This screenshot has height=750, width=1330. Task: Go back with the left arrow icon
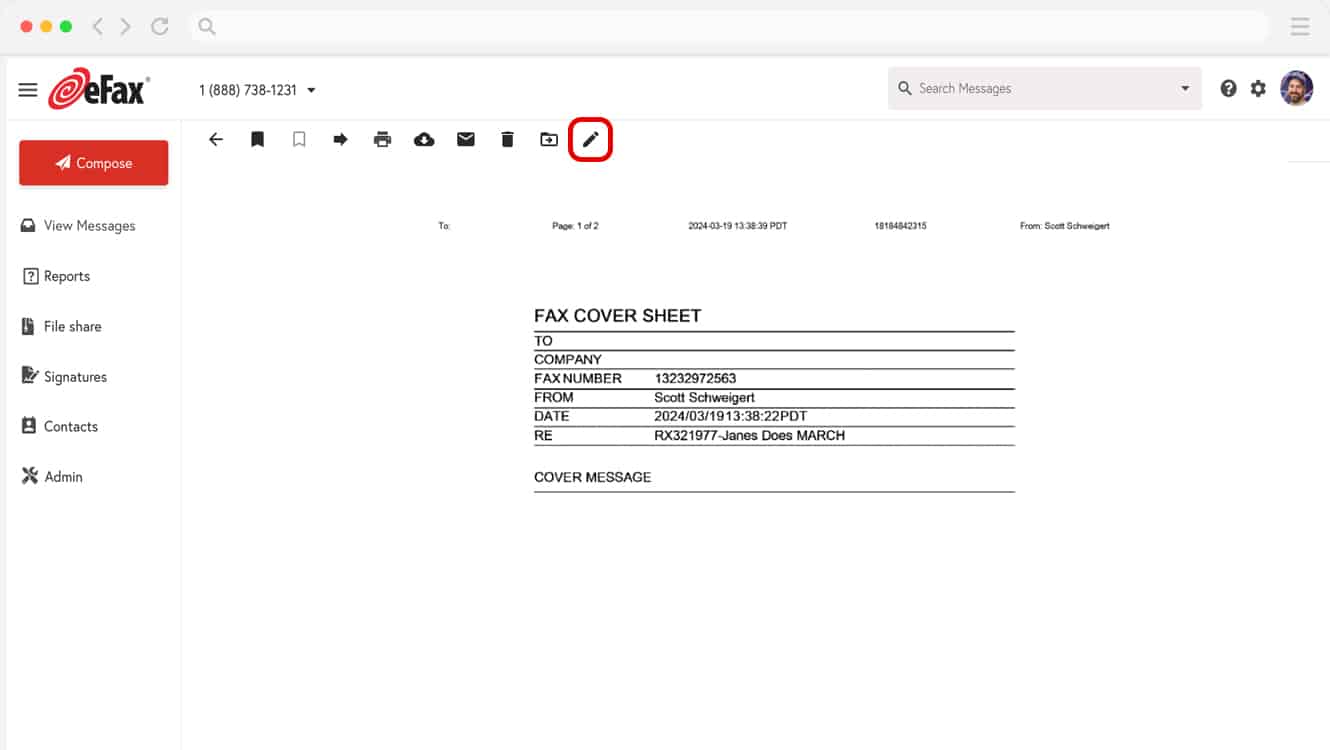pos(215,139)
